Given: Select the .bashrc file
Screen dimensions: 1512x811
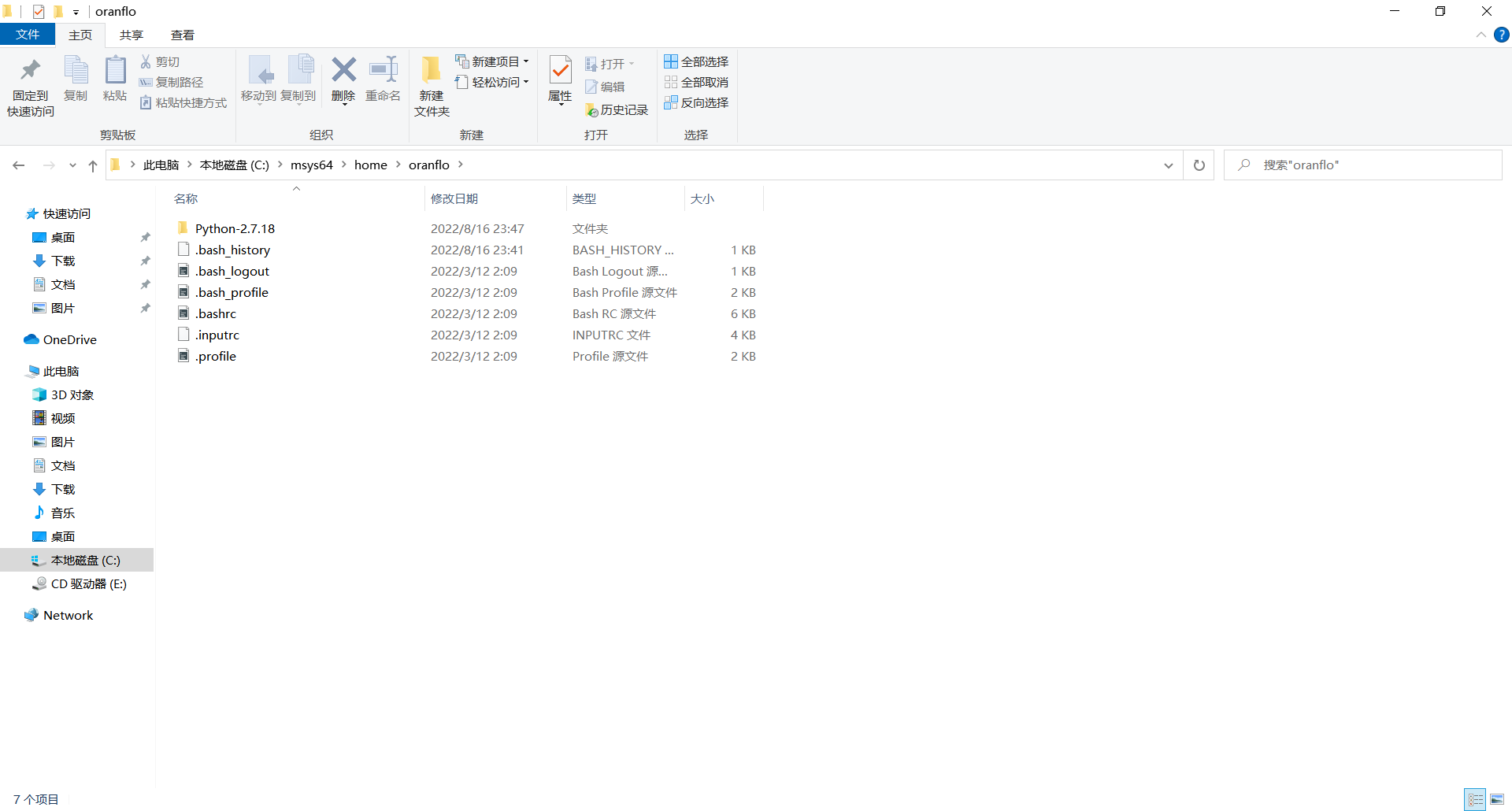Looking at the screenshot, I should (x=216, y=313).
